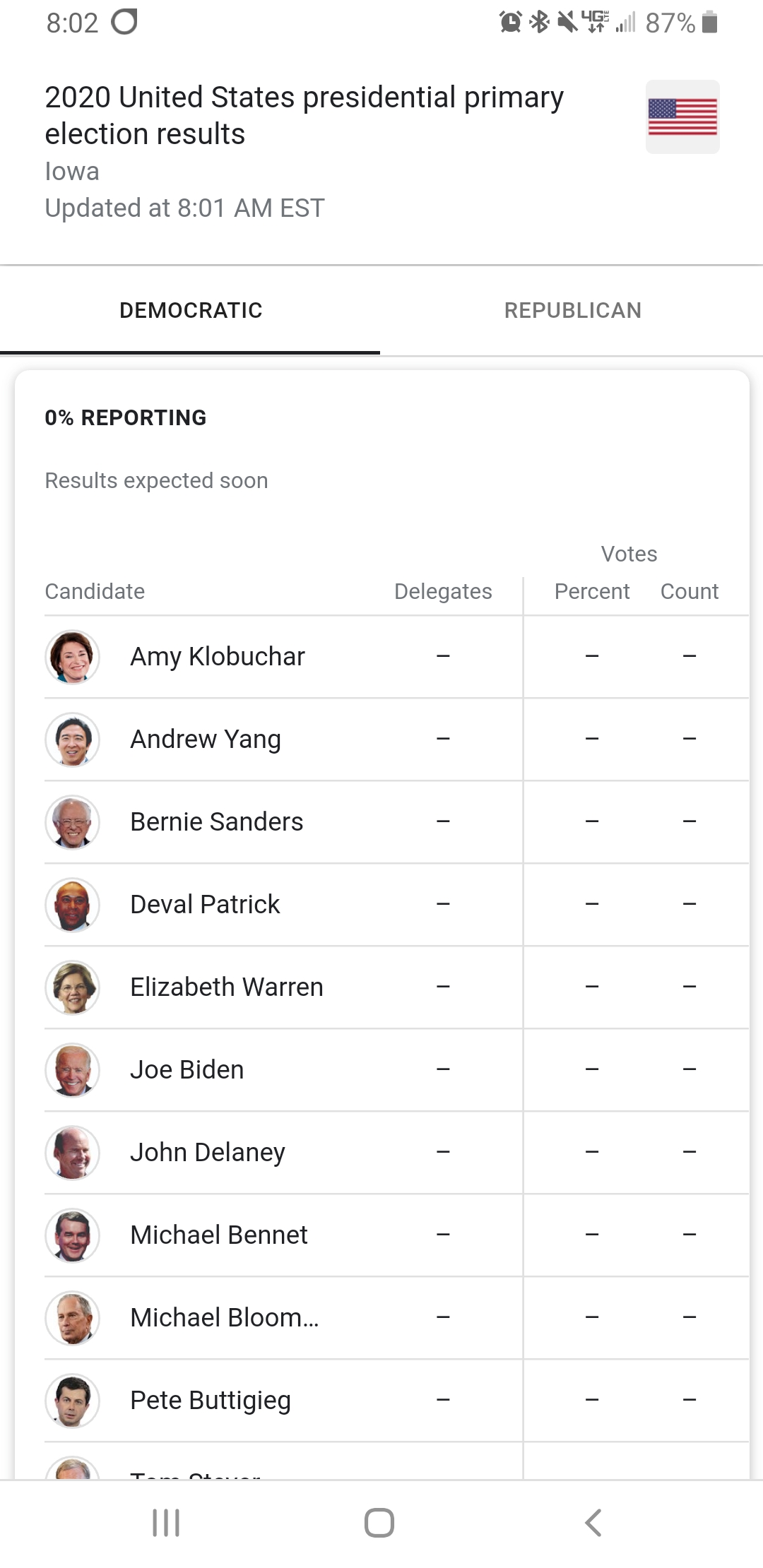Select the Democratic tab
This screenshot has width=763, height=1568.
pyautogui.click(x=191, y=310)
